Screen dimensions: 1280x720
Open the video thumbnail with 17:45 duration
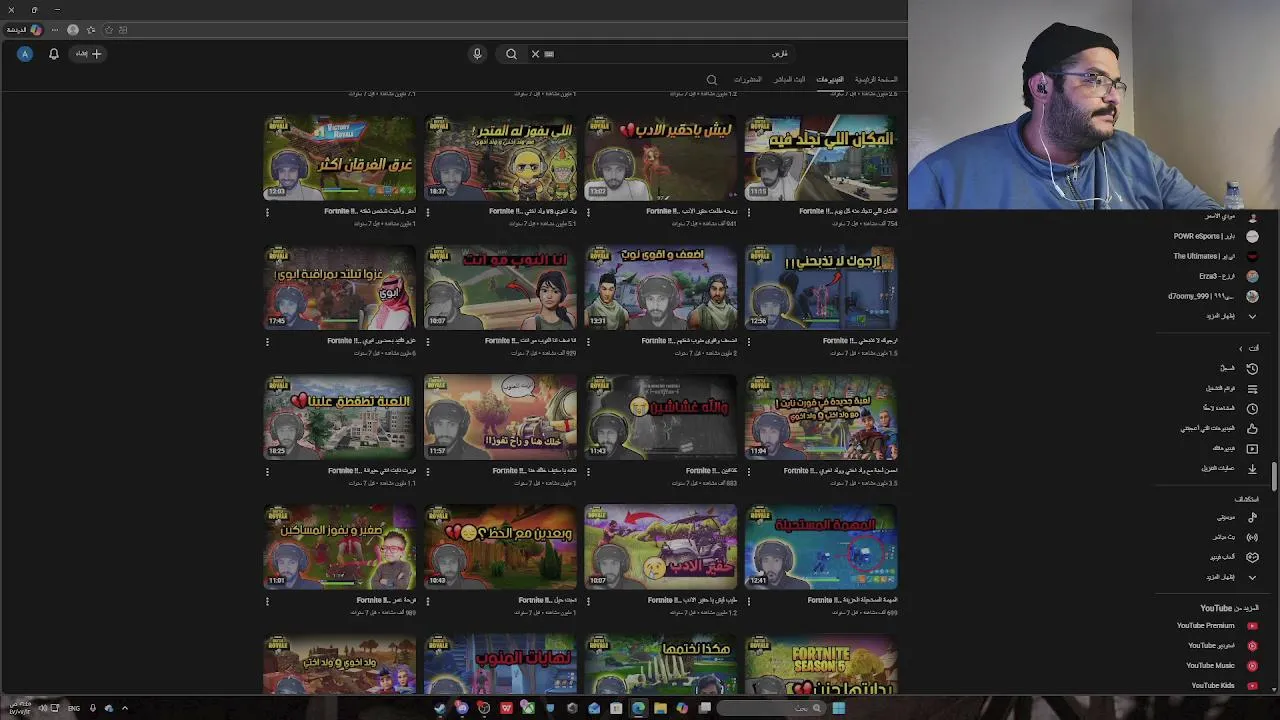[340, 287]
